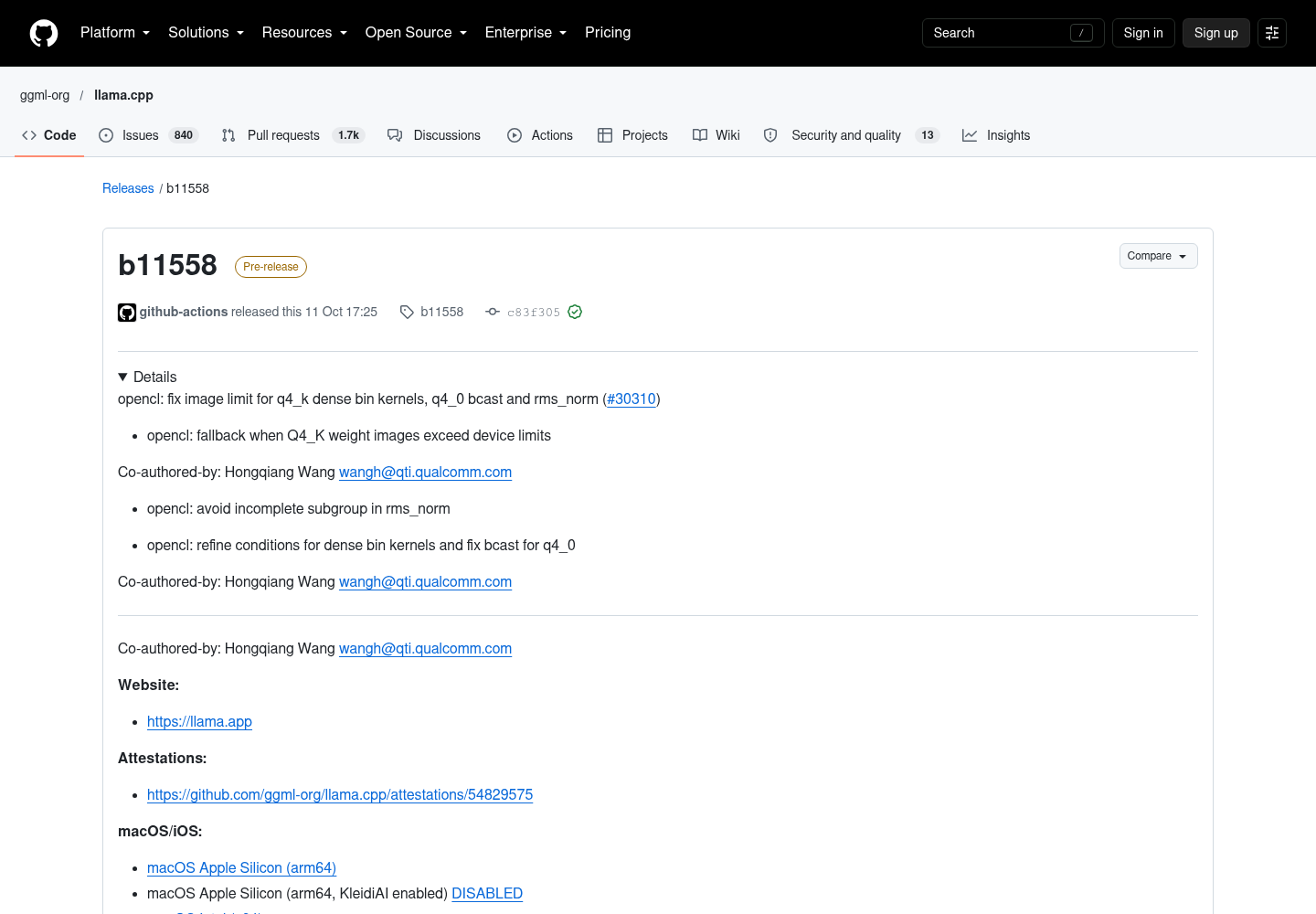Click the Sign in button
The height and width of the screenshot is (914, 1316).
(x=1143, y=33)
